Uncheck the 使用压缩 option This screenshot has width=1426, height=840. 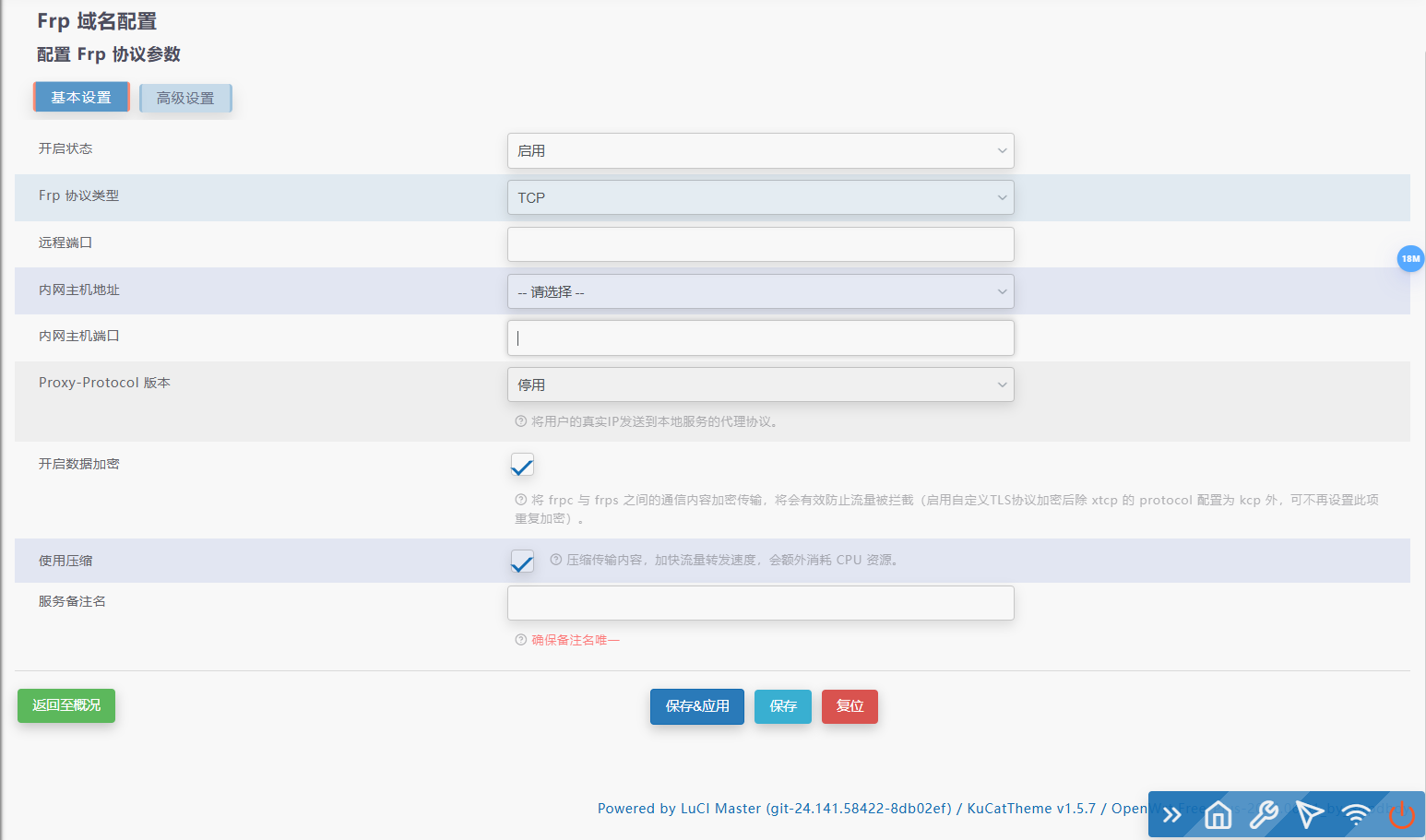[522, 561]
